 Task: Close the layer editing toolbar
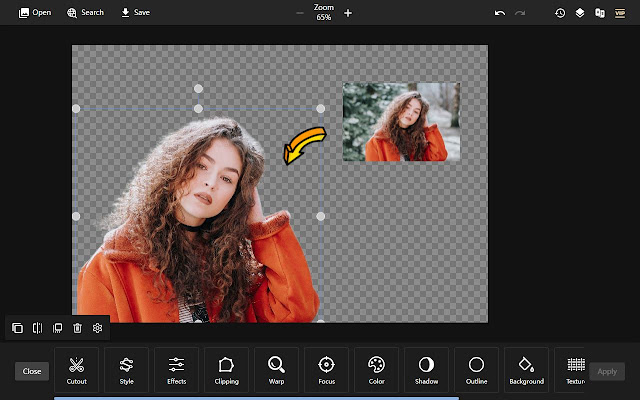(x=32, y=371)
